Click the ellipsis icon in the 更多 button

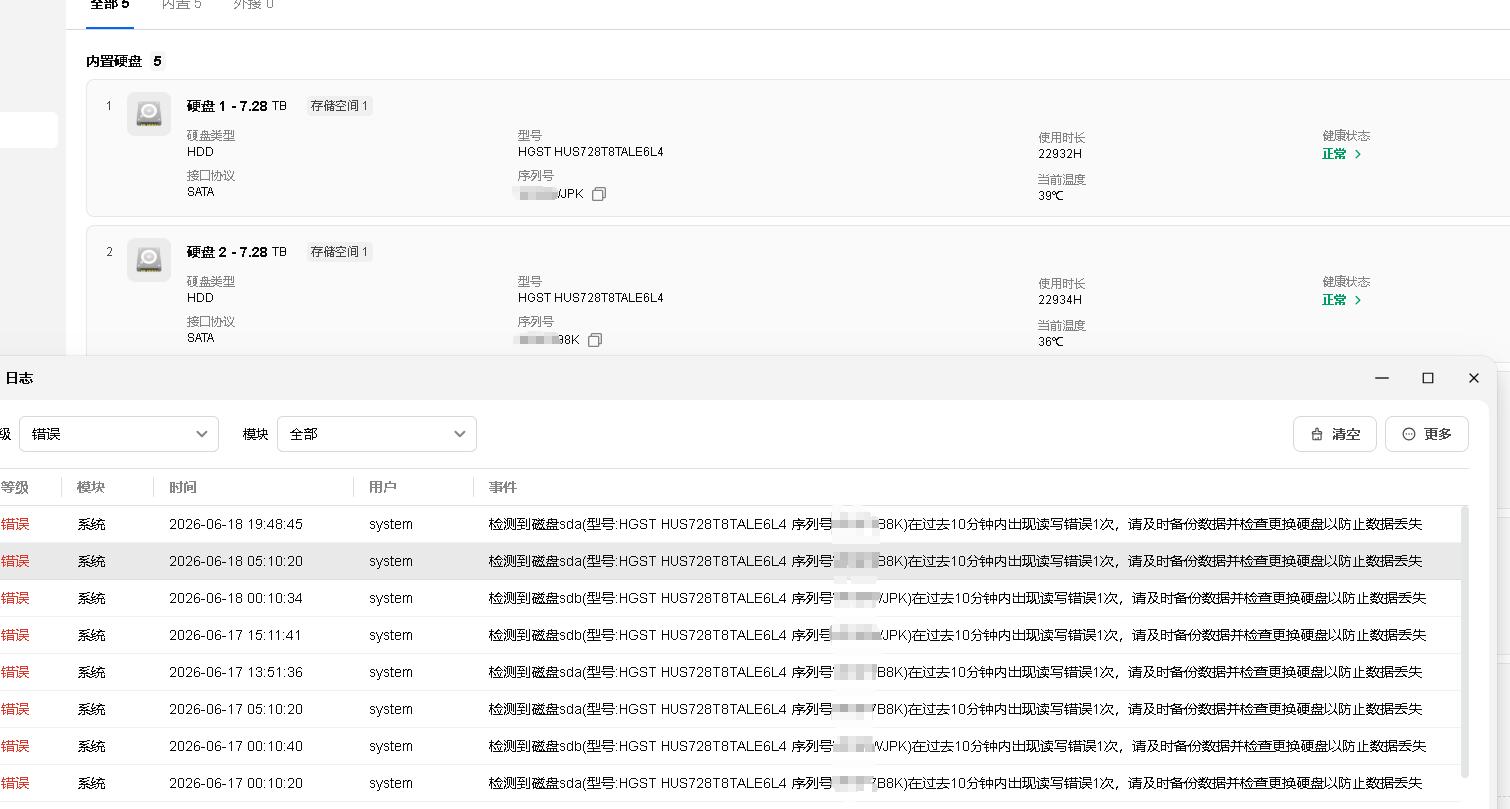1409,434
